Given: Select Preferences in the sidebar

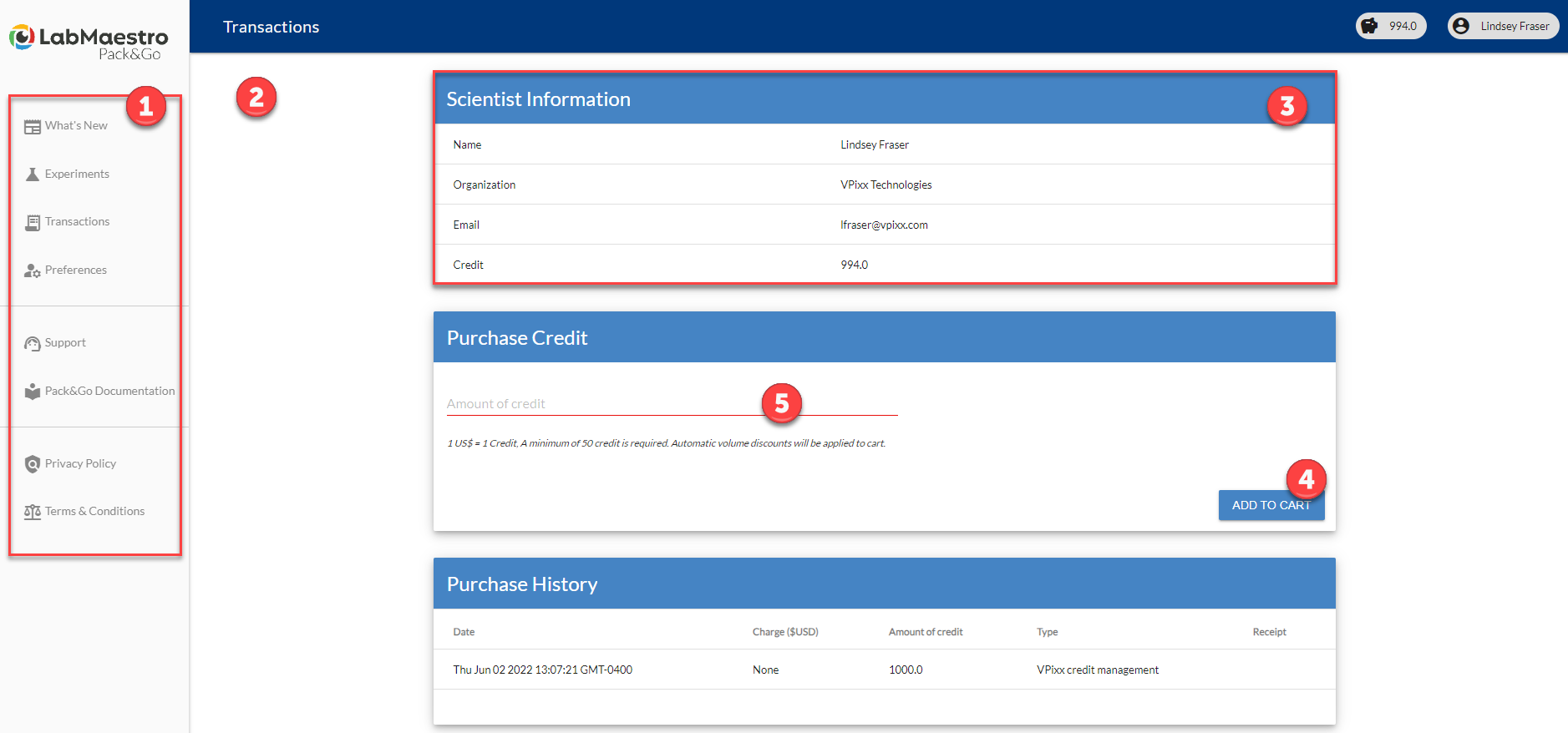Looking at the screenshot, I should (76, 270).
